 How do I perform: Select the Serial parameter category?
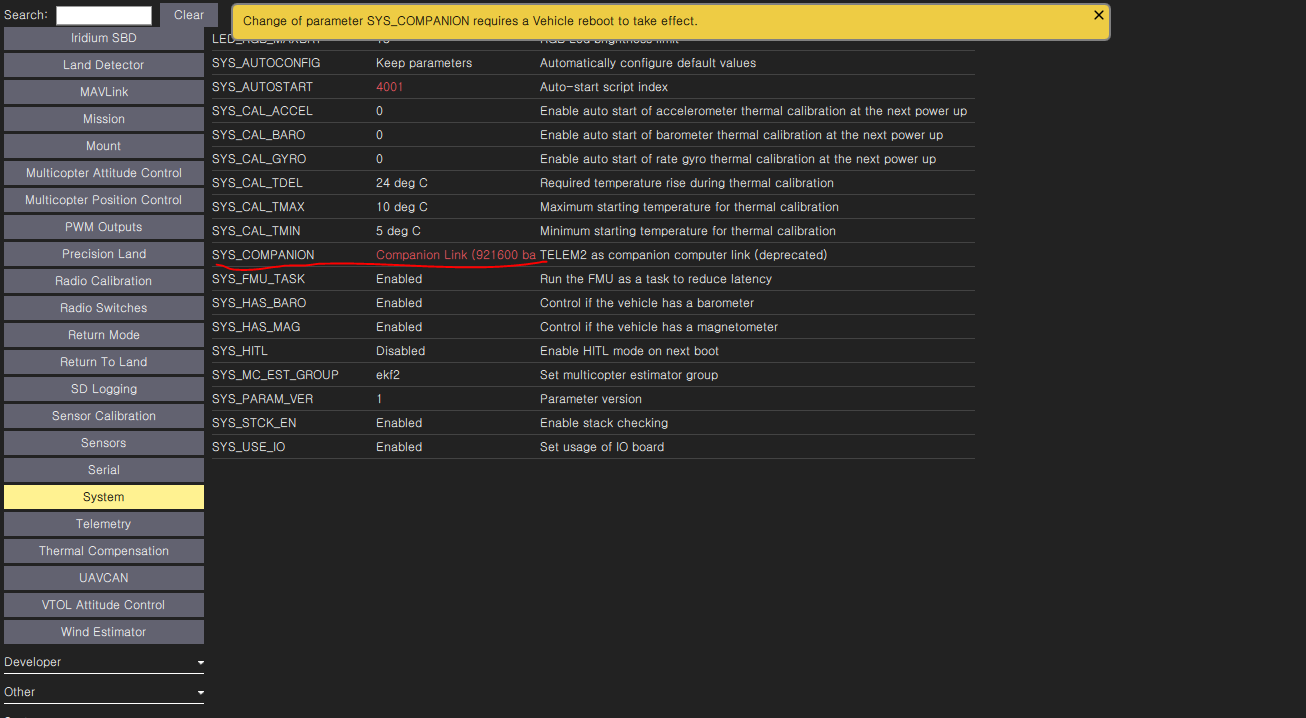103,469
